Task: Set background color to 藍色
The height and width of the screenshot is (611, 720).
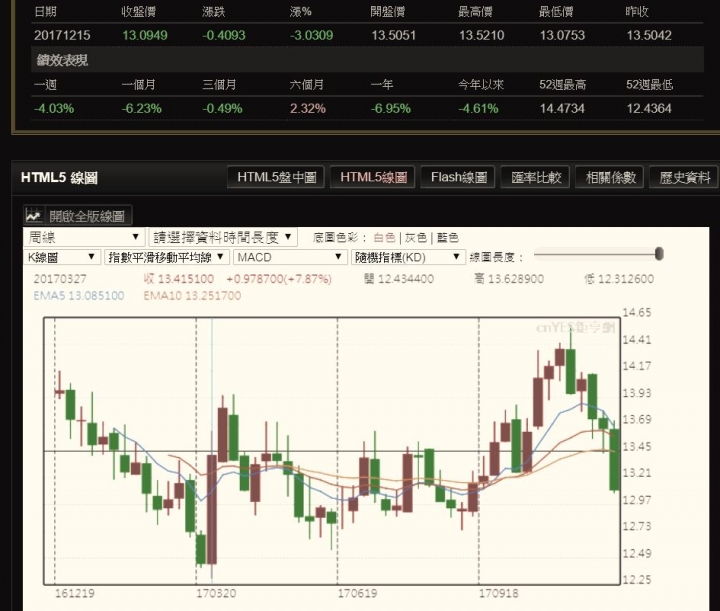Action: click(x=447, y=237)
